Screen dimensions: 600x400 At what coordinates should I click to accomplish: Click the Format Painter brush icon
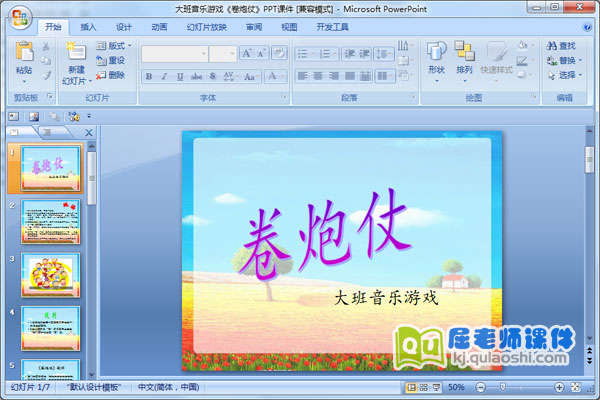(x=46, y=75)
